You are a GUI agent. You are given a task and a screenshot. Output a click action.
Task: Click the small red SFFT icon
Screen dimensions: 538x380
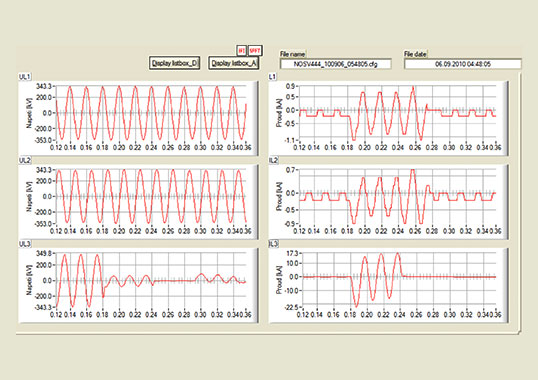[x=255, y=50]
